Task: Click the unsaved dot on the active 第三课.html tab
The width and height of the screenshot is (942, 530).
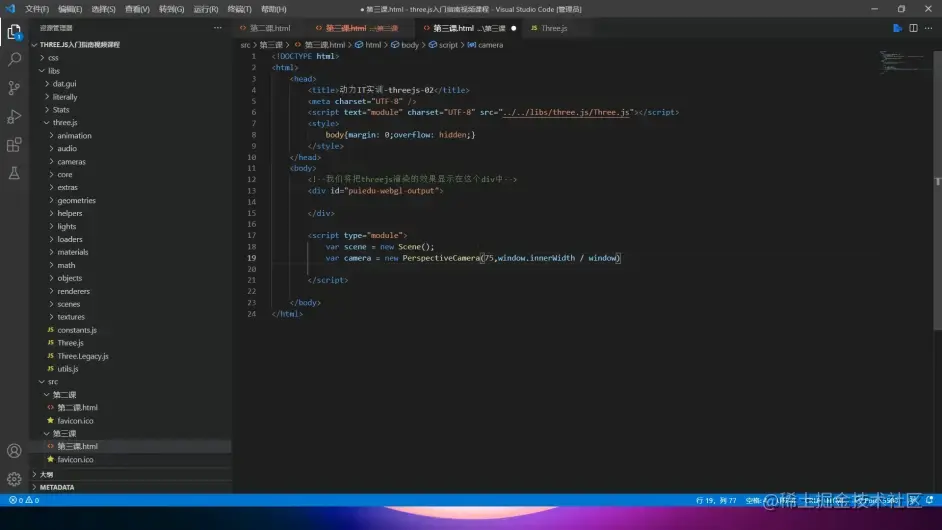Action: pyautogui.click(x=513, y=28)
